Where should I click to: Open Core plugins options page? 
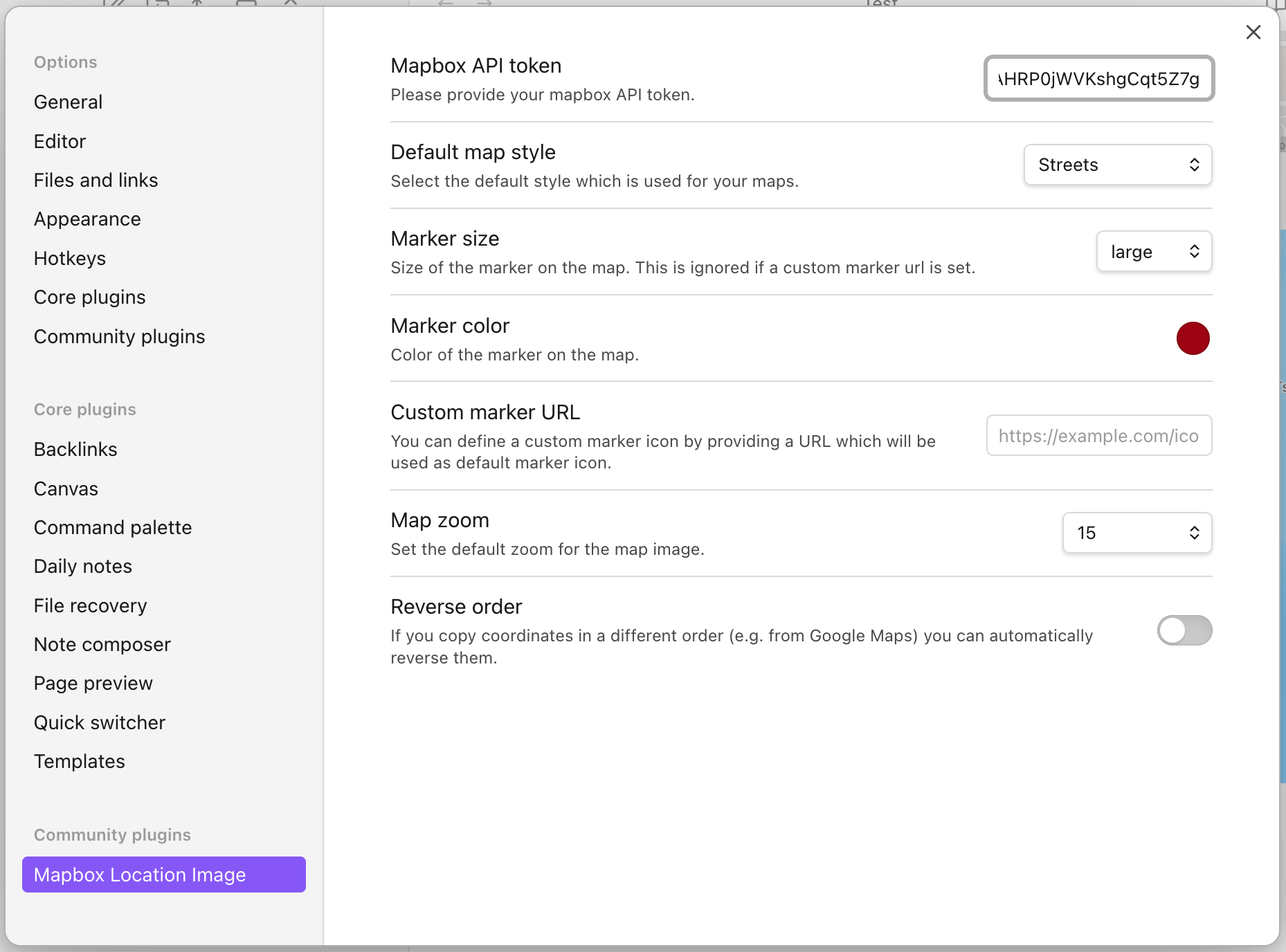tap(89, 297)
